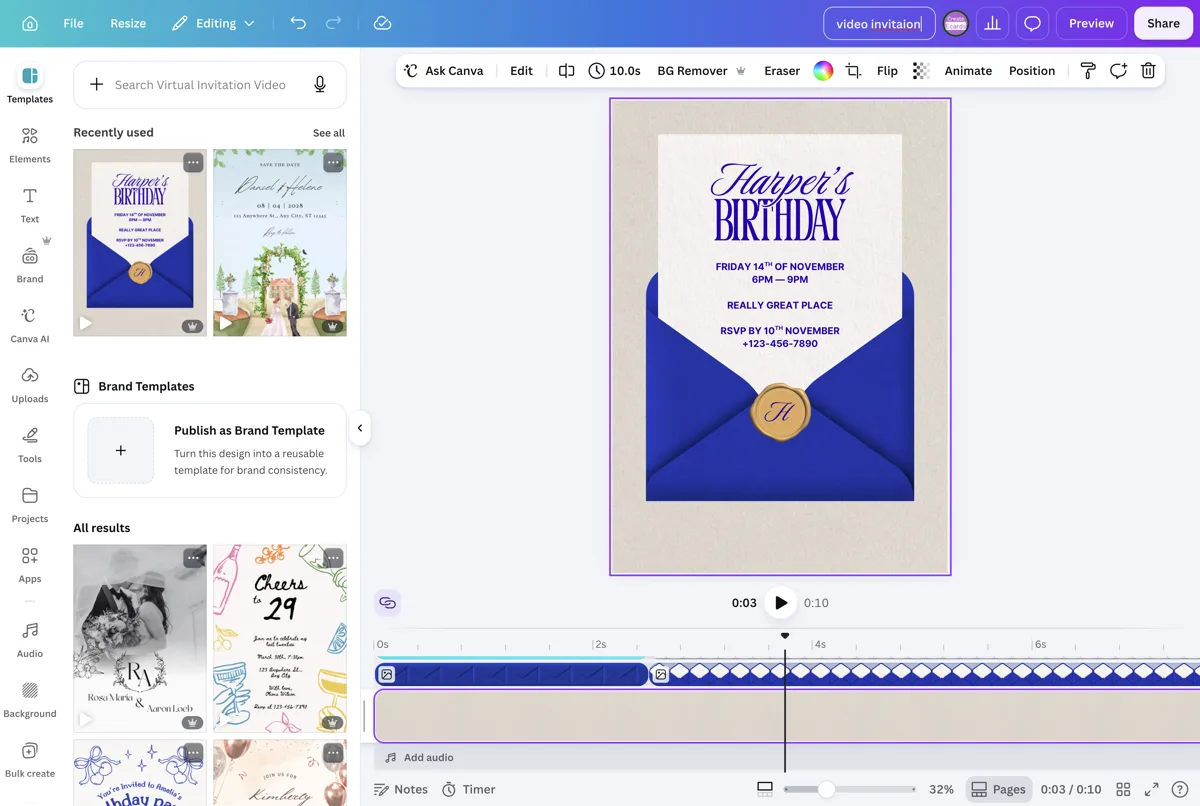This screenshot has width=1200, height=806.
Task: Open the Projects sidebar tab
Action: (x=30, y=505)
